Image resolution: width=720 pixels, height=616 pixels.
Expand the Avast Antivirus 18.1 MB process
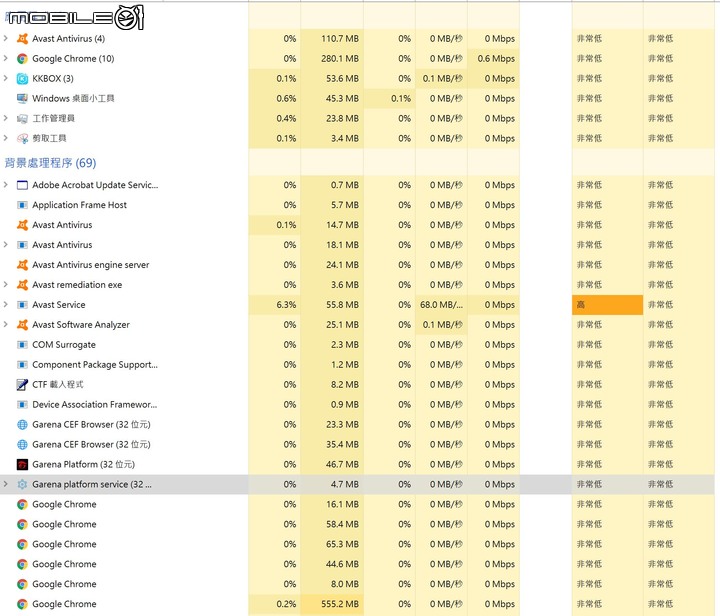point(6,245)
